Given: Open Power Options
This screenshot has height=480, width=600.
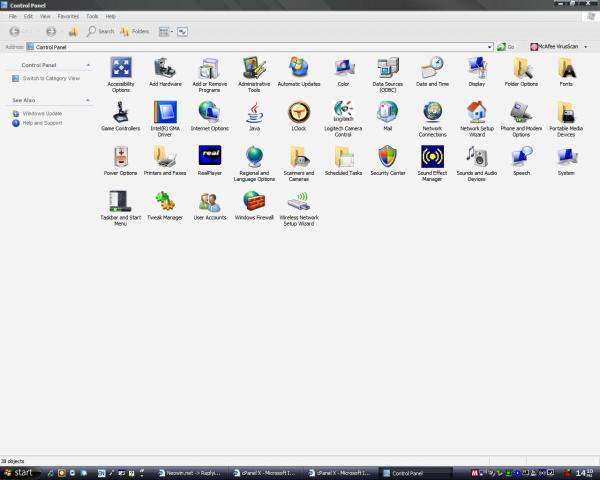Looking at the screenshot, I should coord(121,160).
